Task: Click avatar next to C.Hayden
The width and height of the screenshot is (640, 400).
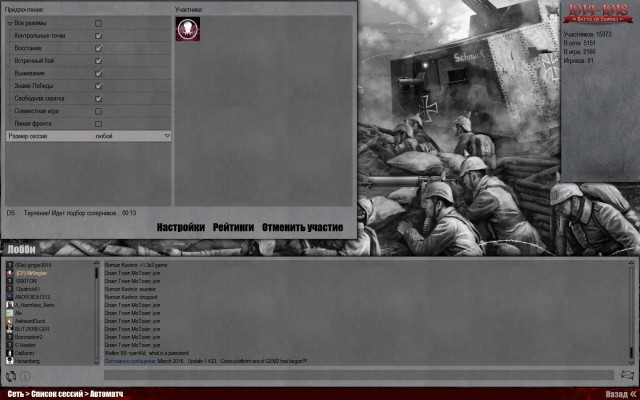Action: coord(10,345)
